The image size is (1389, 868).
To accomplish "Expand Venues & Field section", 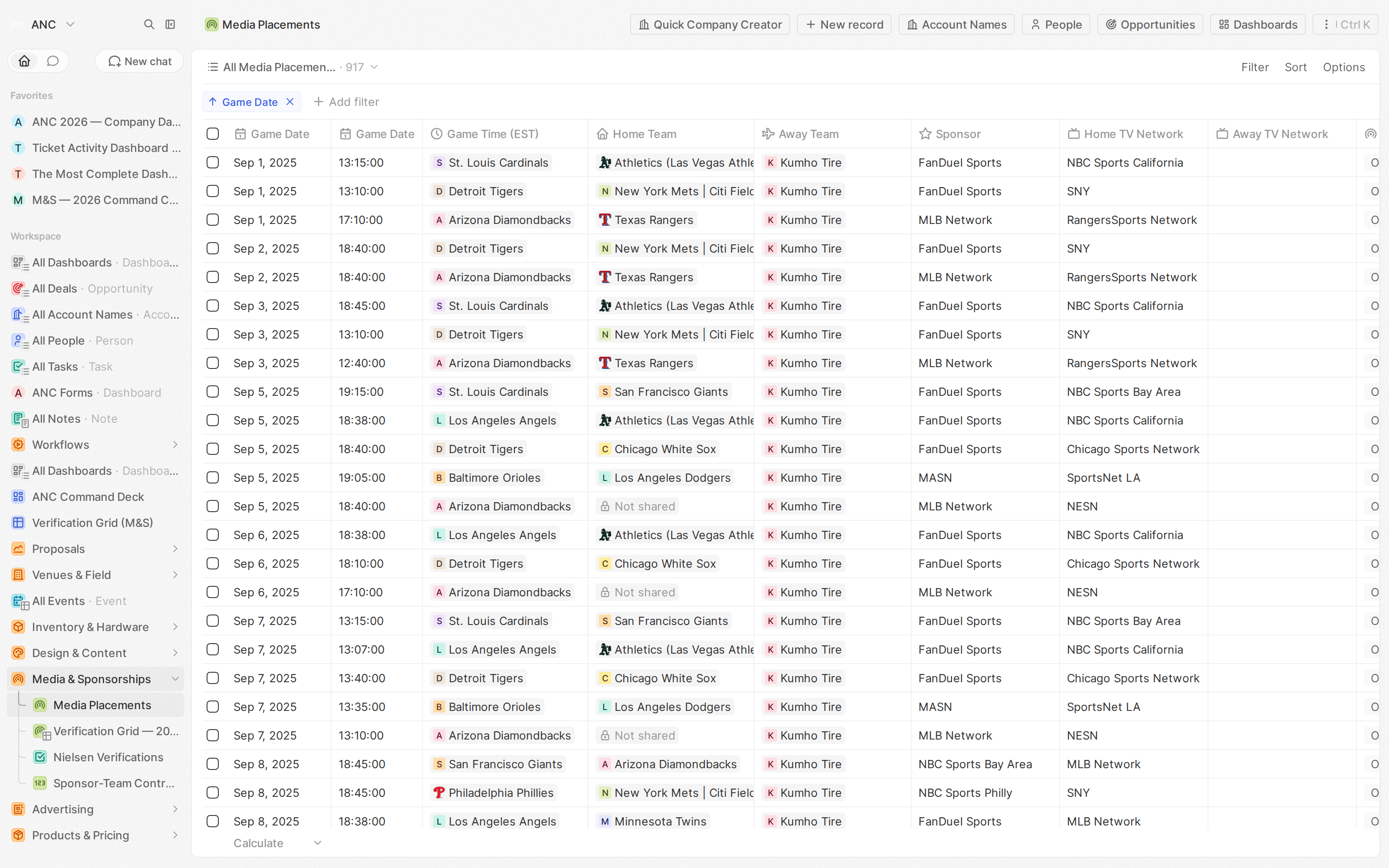I will click(175, 575).
